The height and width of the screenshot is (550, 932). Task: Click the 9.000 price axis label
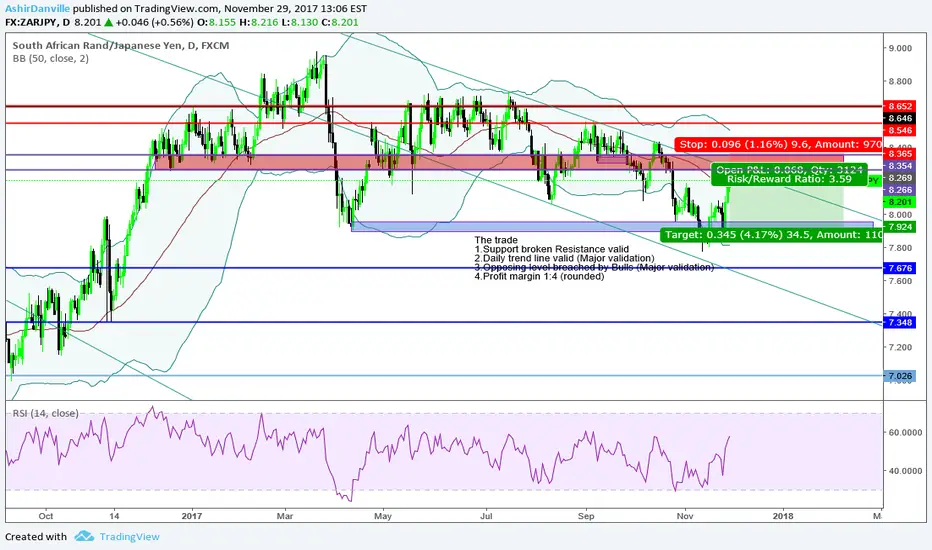tap(900, 48)
